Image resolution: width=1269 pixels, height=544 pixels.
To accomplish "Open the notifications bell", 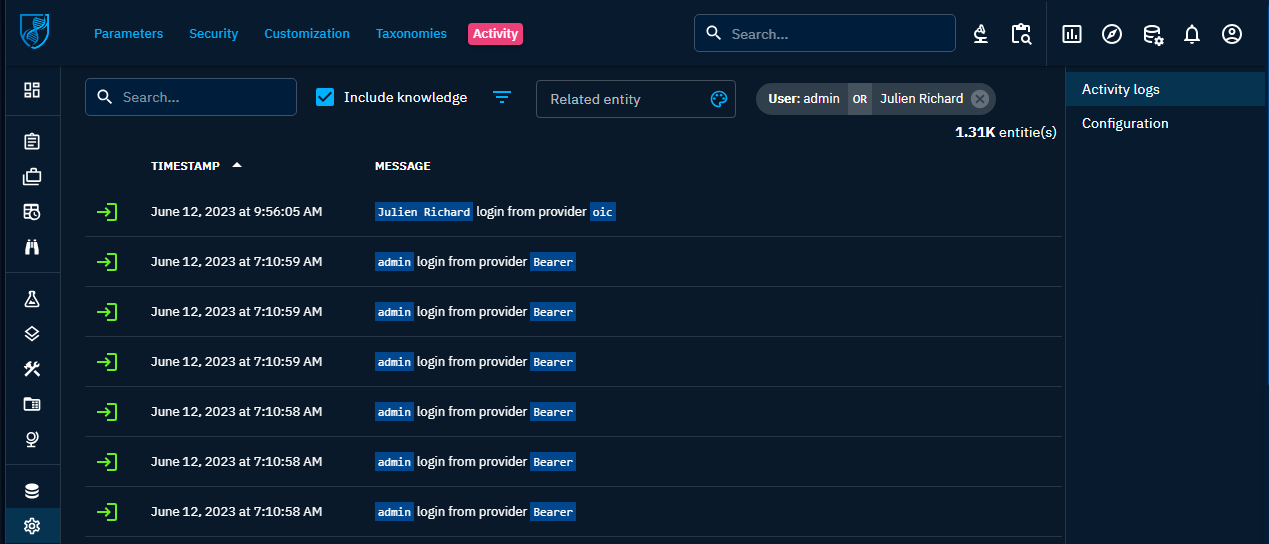I will (x=1191, y=34).
